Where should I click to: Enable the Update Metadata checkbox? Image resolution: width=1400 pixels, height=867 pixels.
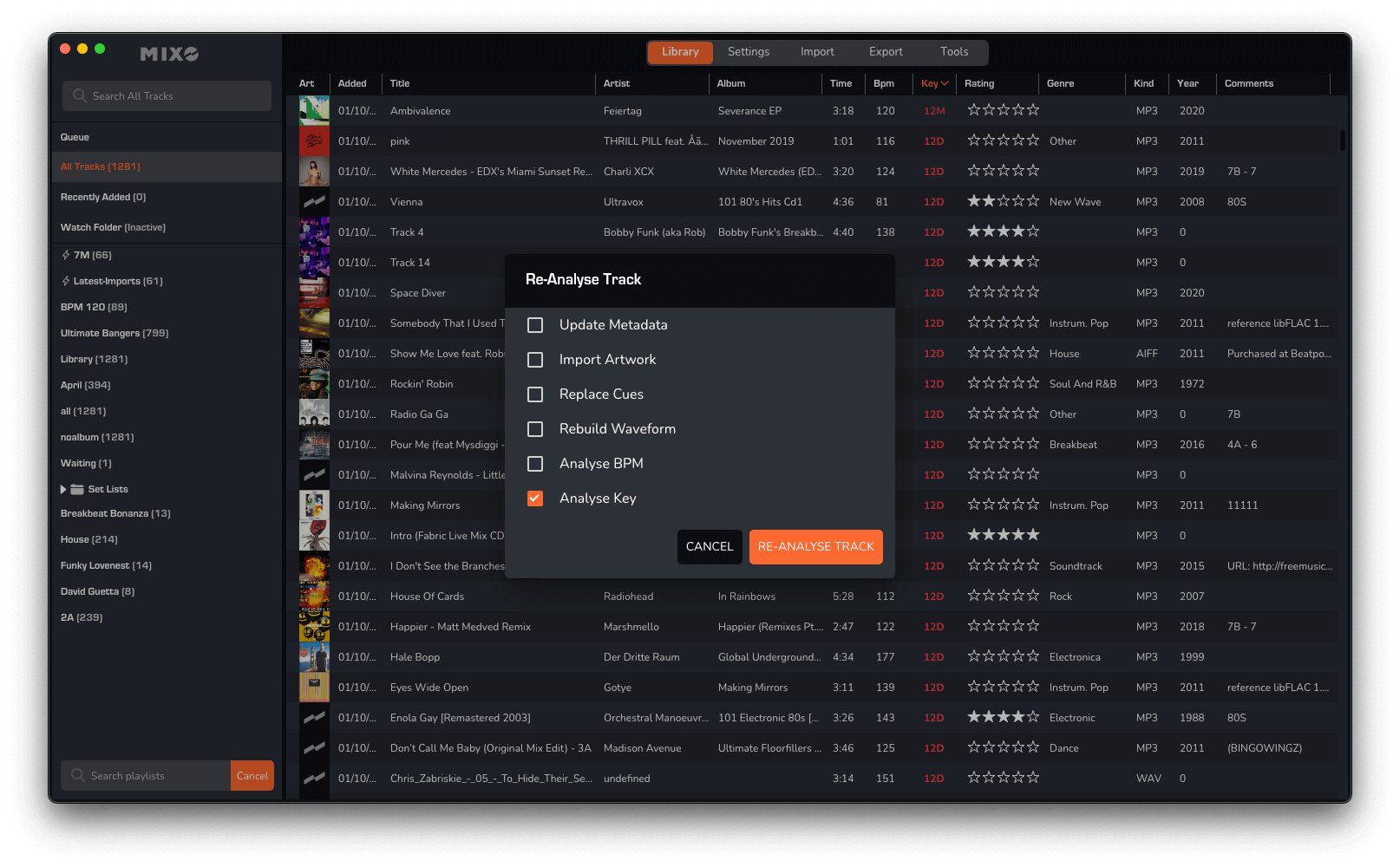point(535,325)
